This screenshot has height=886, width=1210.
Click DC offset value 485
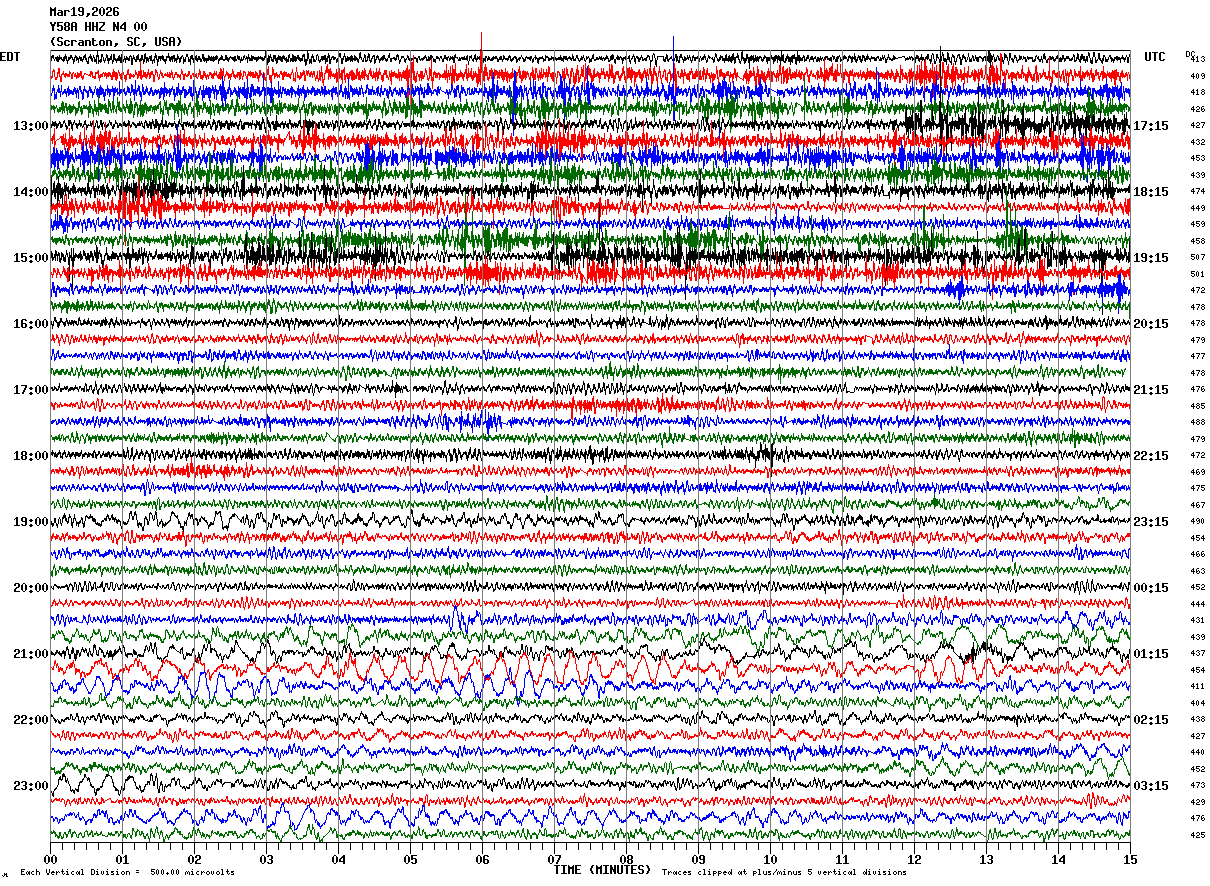click(1197, 406)
